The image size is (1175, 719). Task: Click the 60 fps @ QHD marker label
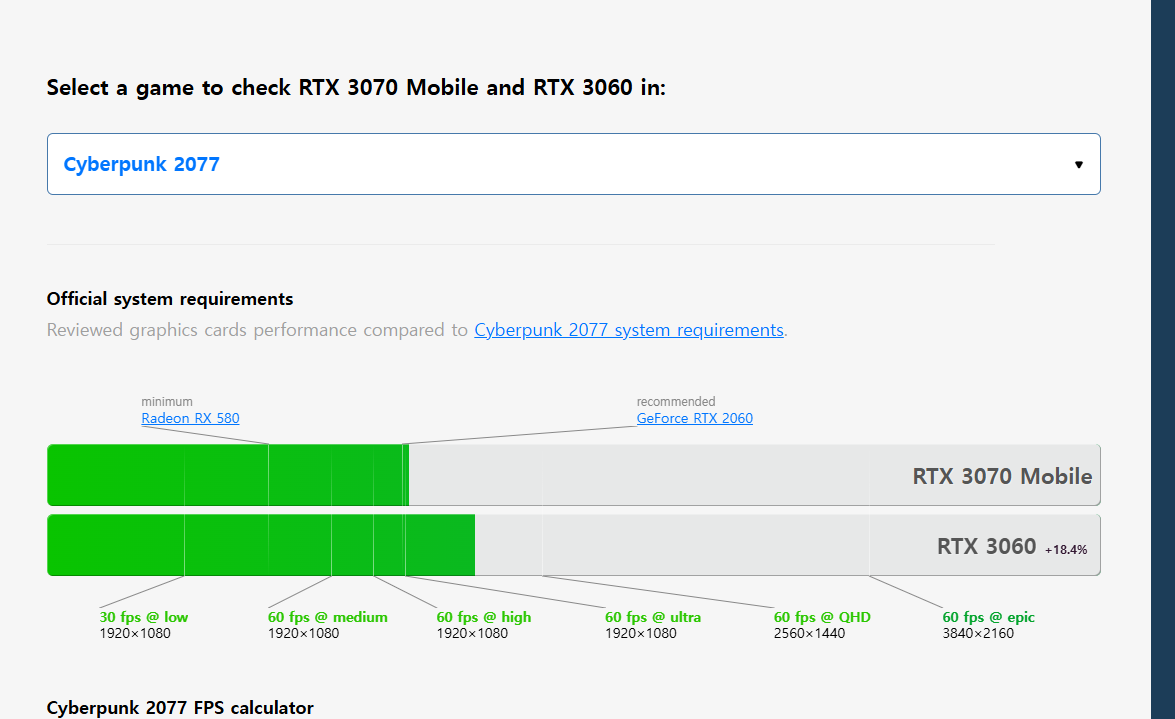click(821, 617)
